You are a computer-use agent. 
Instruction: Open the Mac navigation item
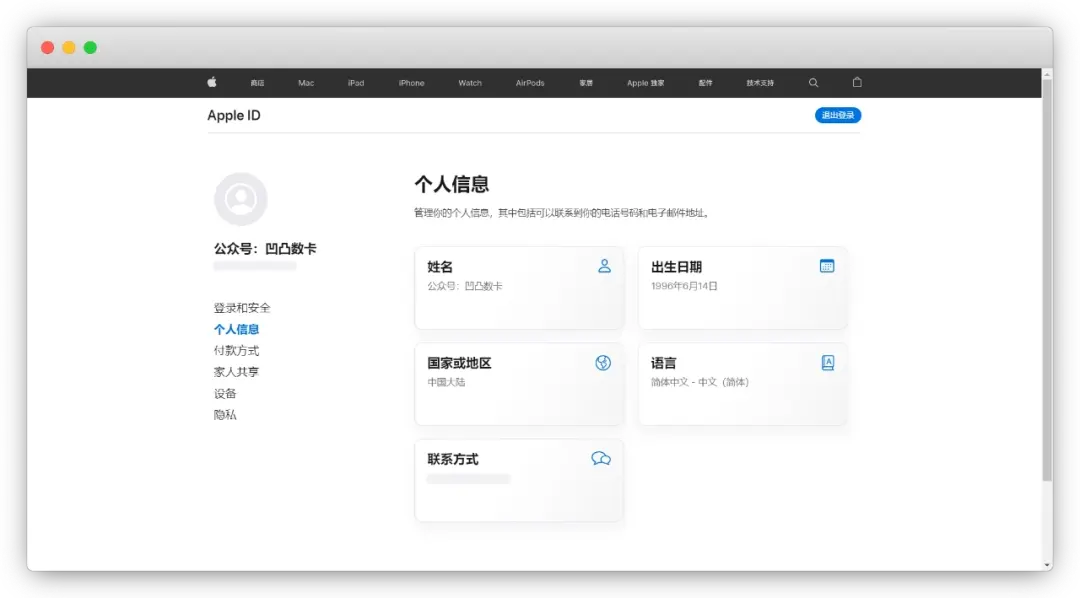(306, 83)
